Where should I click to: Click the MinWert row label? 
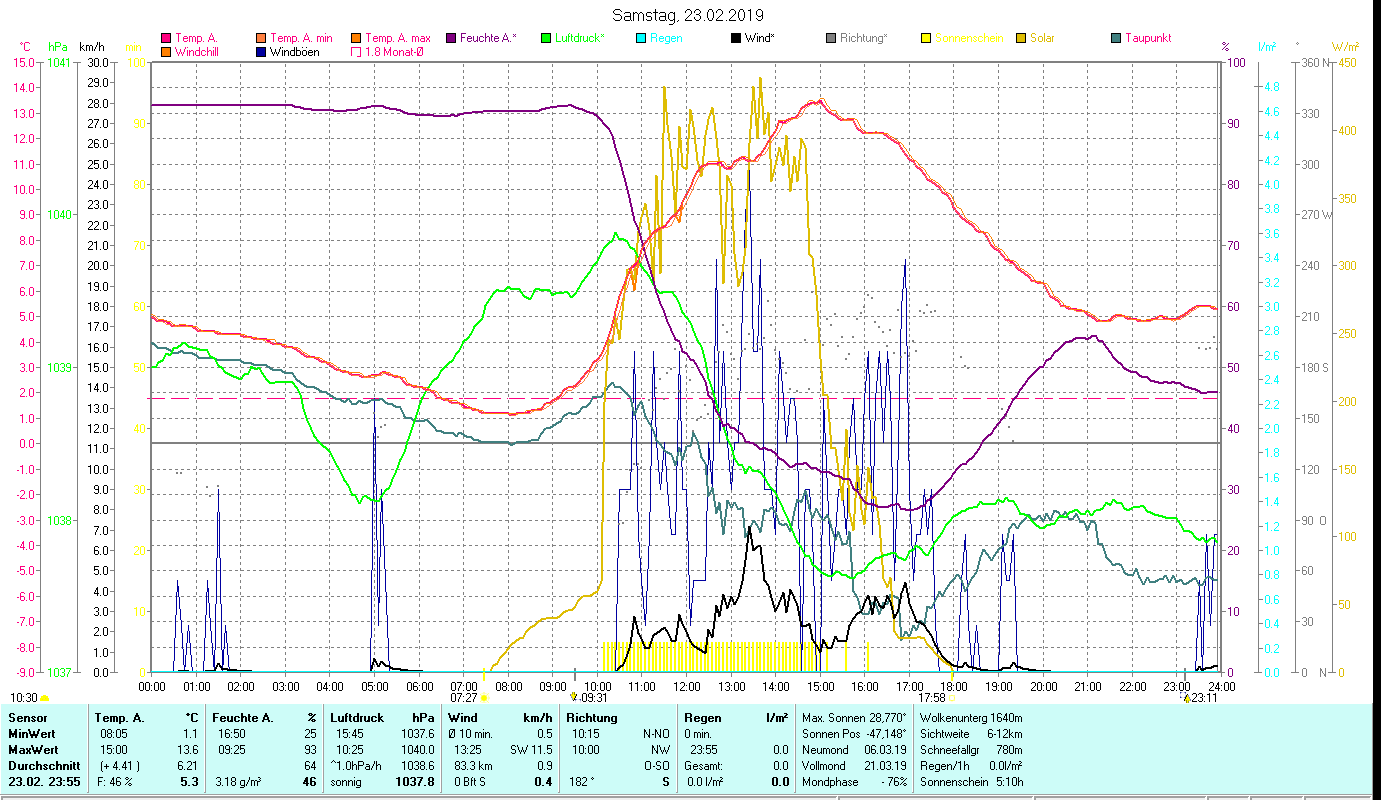point(31,734)
